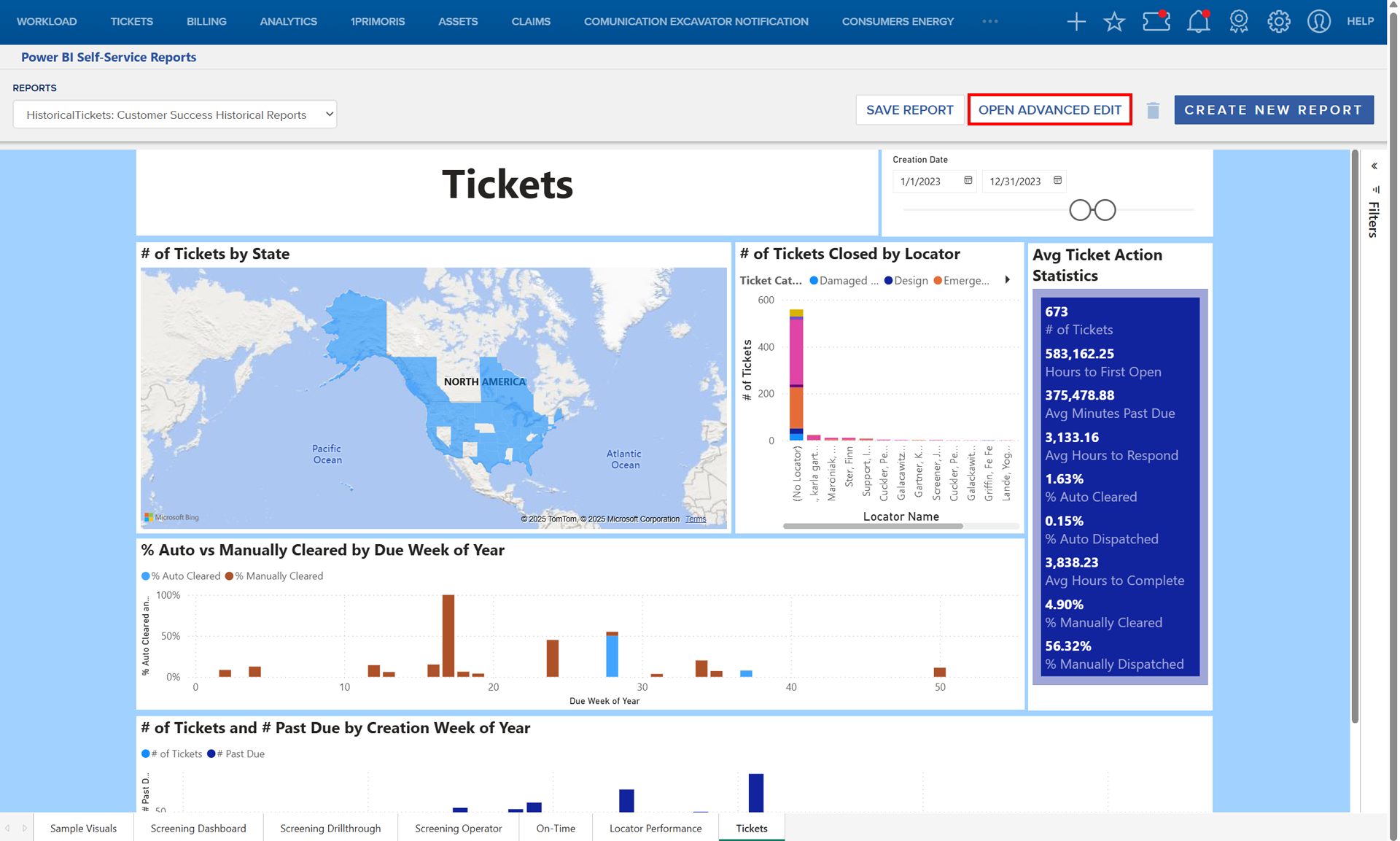Open the notifications bell icon
The height and width of the screenshot is (841, 1400).
click(x=1198, y=22)
